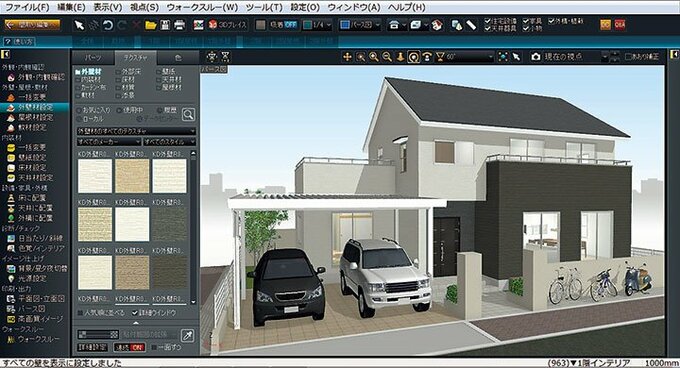Click the fit-to-view icon right of angle dropdown

click(503, 57)
